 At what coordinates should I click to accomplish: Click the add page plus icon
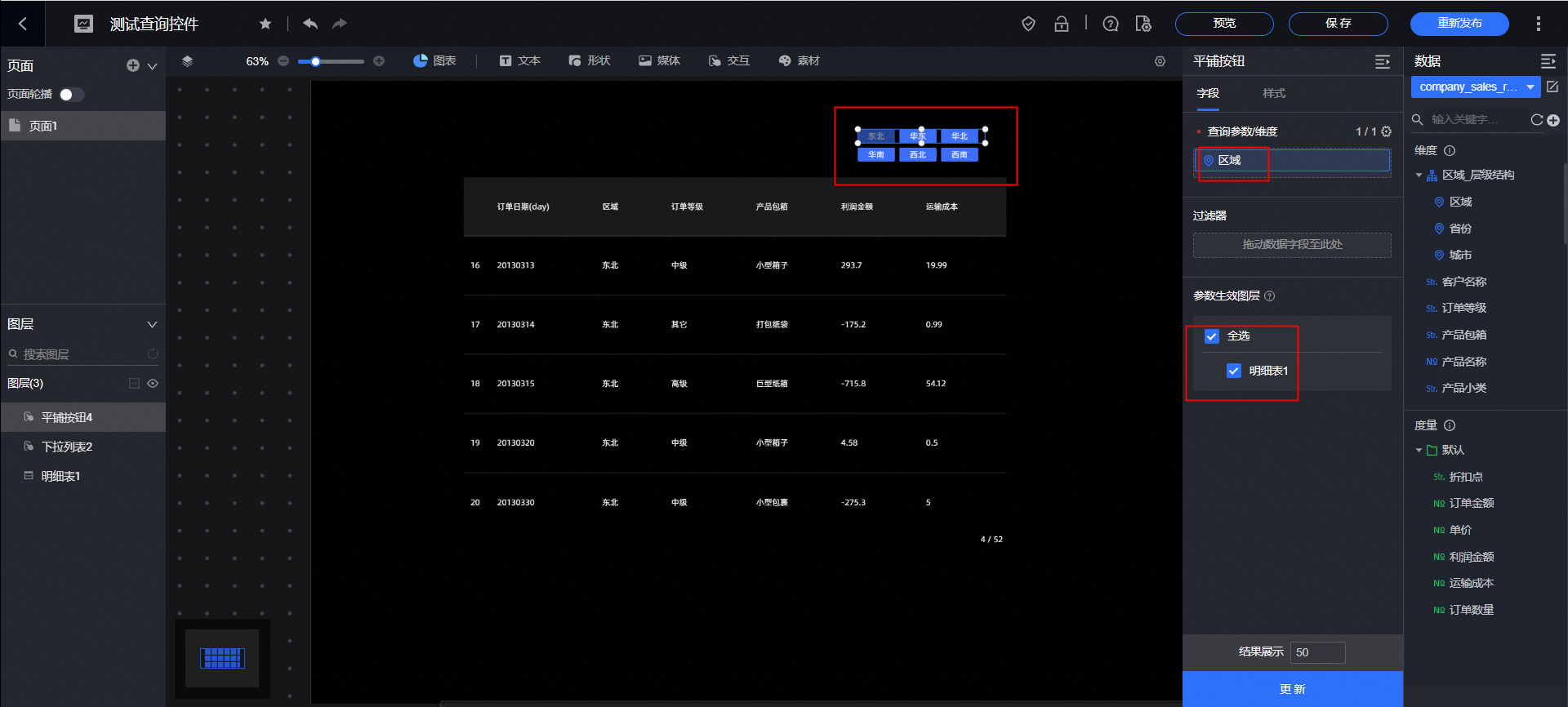[x=132, y=65]
